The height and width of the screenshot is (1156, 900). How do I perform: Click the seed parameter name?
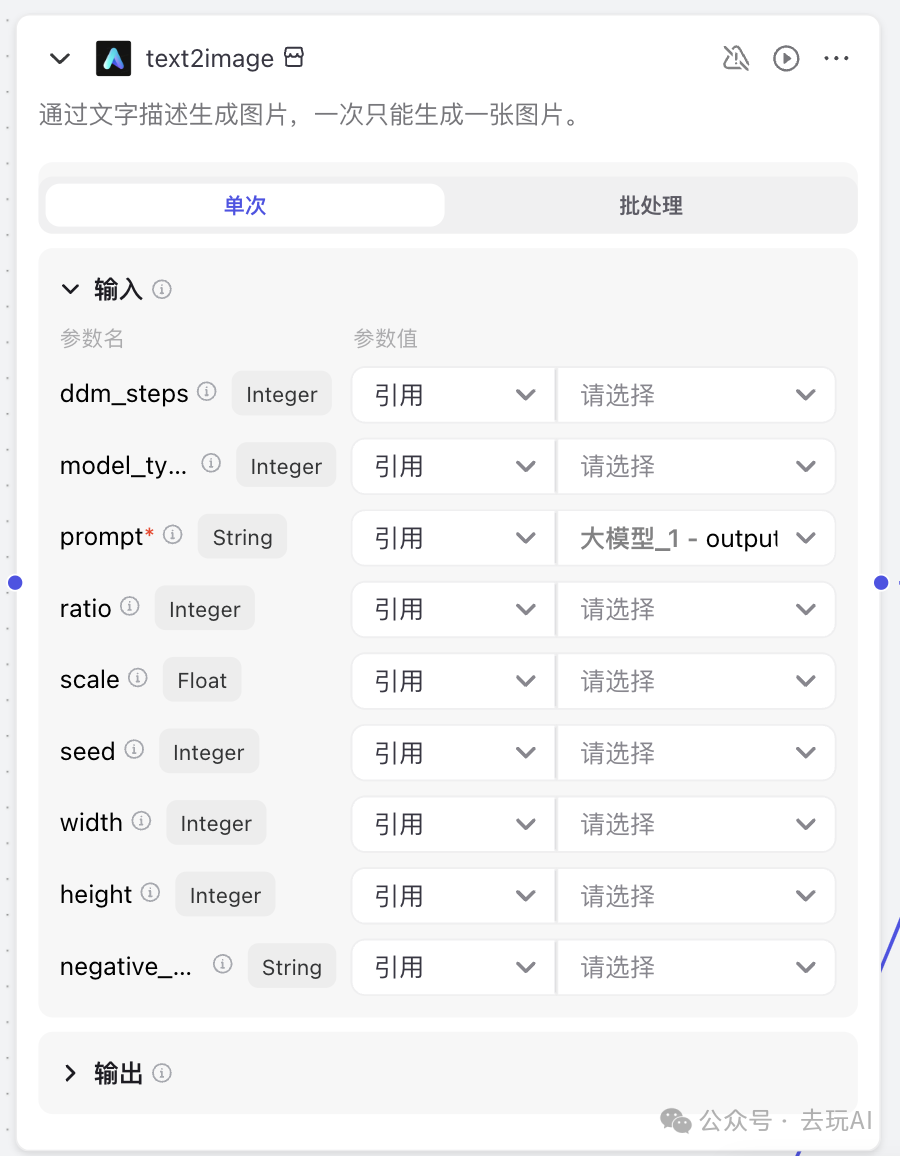(x=88, y=752)
